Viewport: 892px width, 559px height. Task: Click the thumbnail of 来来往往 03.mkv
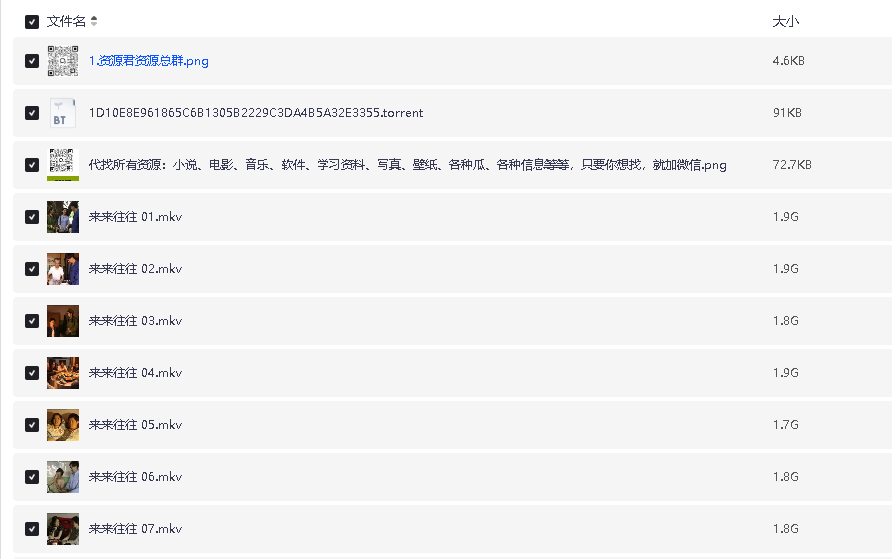(62, 321)
